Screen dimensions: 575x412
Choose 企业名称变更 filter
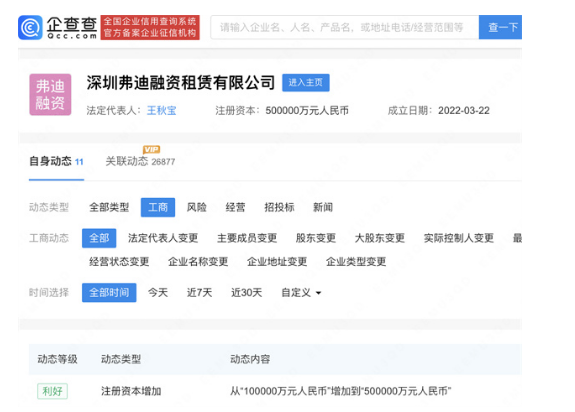pyautogui.click(x=198, y=262)
